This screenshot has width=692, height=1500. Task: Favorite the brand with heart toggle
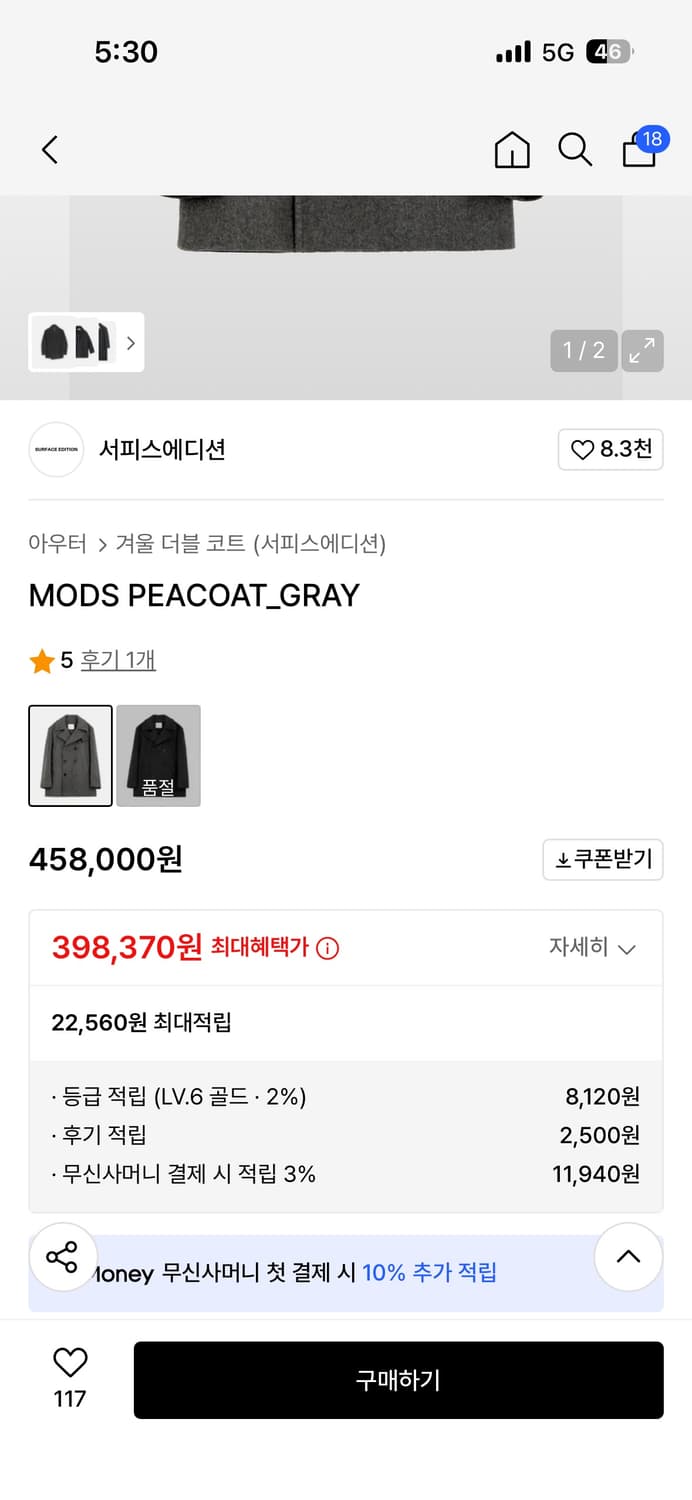pos(610,450)
